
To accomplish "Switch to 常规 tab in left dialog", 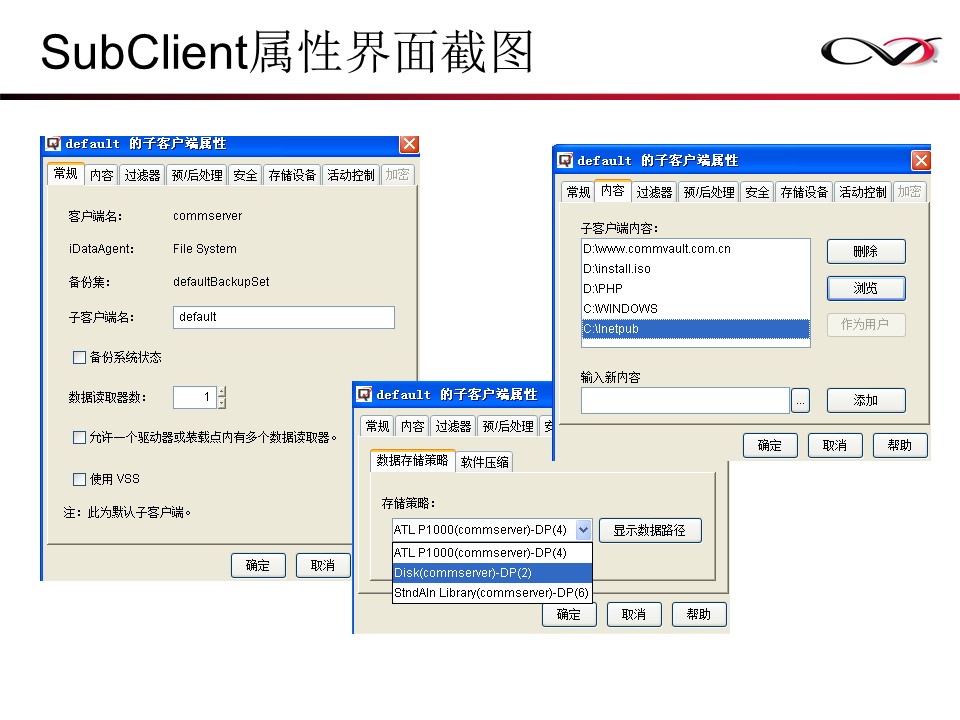I will (x=66, y=174).
